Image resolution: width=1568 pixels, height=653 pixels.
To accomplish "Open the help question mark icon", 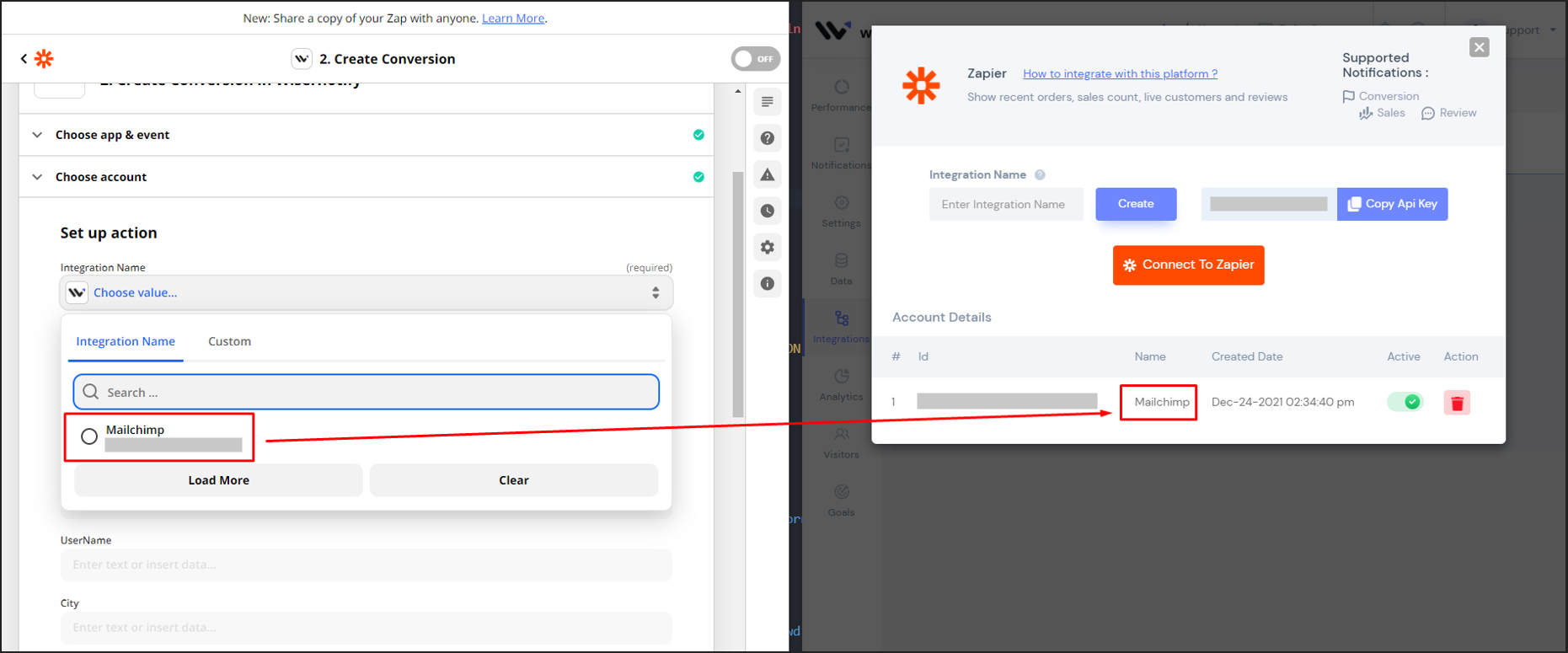I will pyautogui.click(x=767, y=138).
